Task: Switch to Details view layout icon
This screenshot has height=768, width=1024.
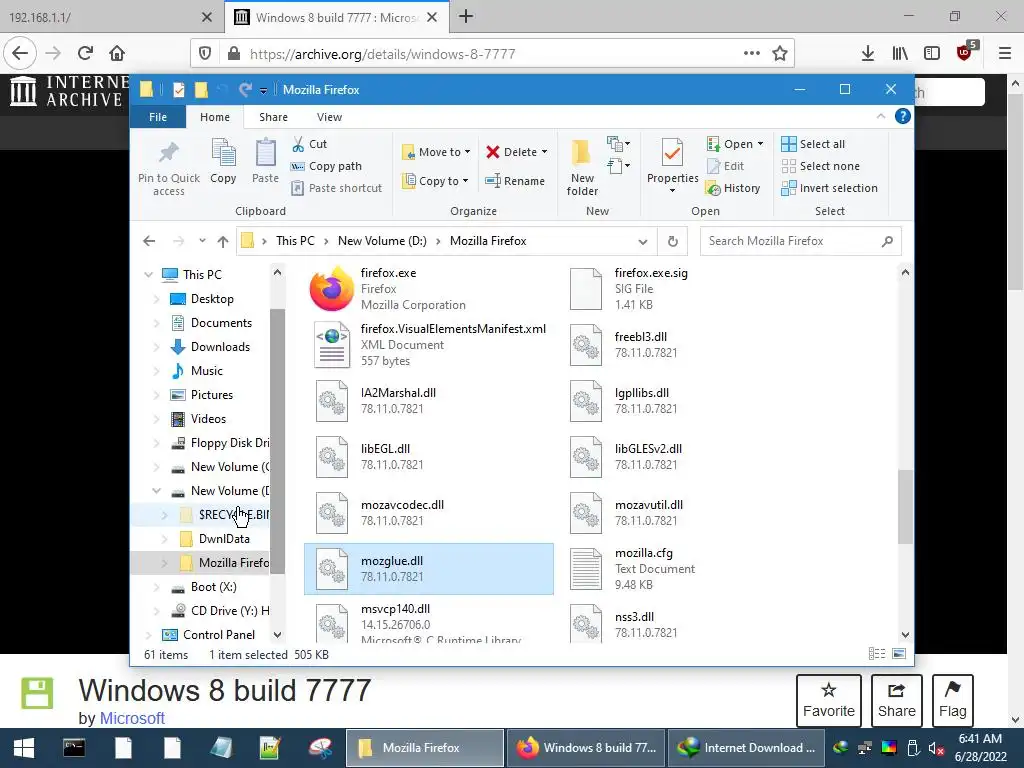Action: (x=877, y=654)
